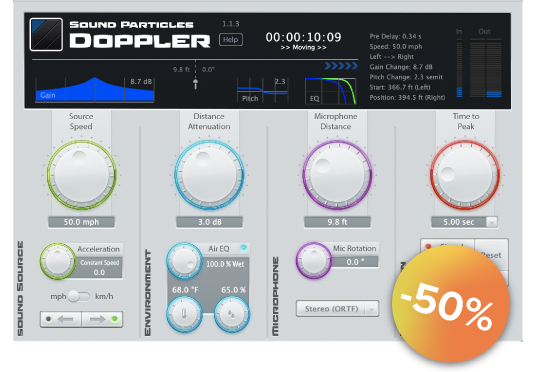The width and height of the screenshot is (536, 372).
Task: Click the temperature thermometer knob
Action: (184, 314)
